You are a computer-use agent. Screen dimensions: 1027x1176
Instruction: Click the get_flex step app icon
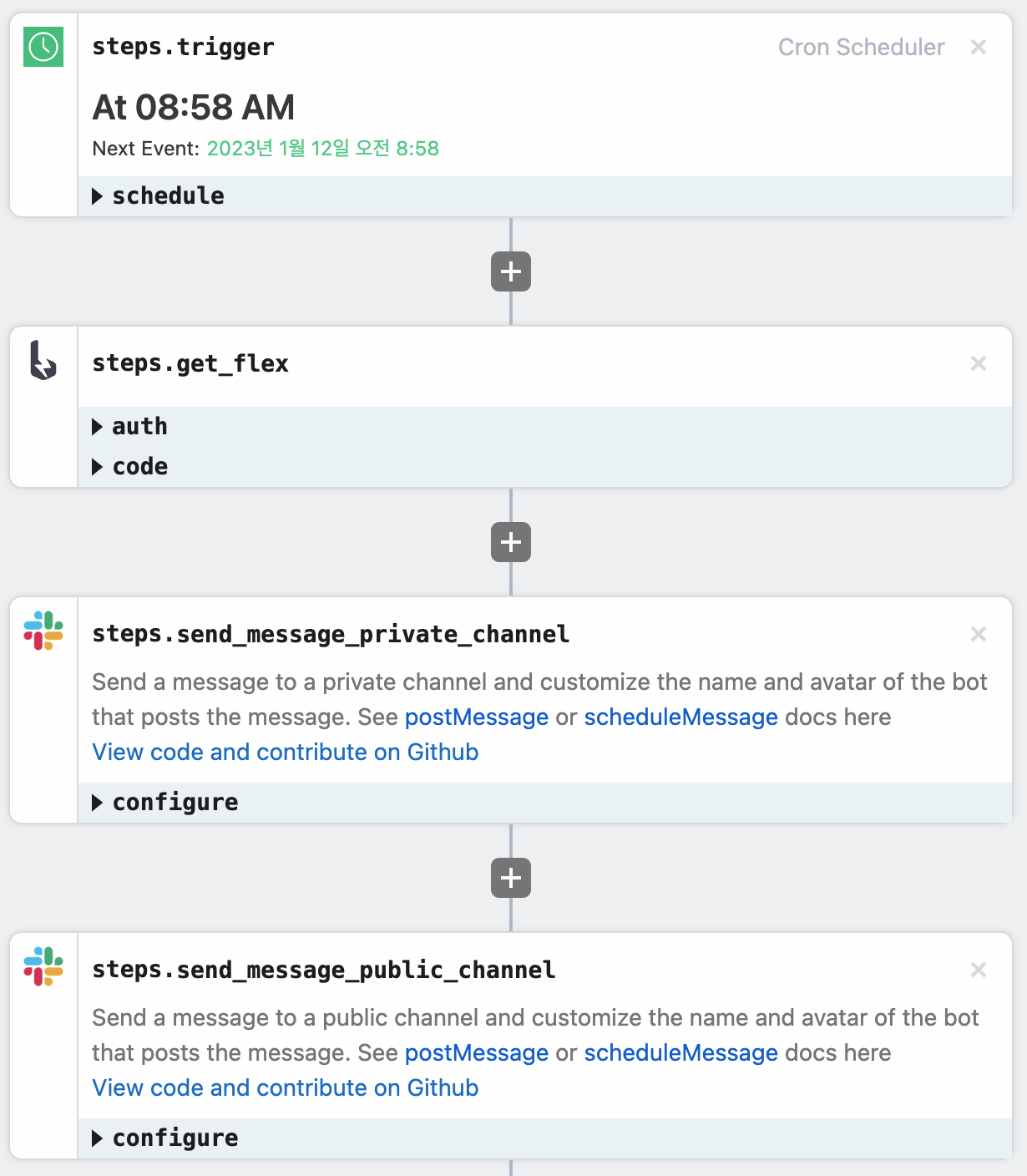pos(43,361)
